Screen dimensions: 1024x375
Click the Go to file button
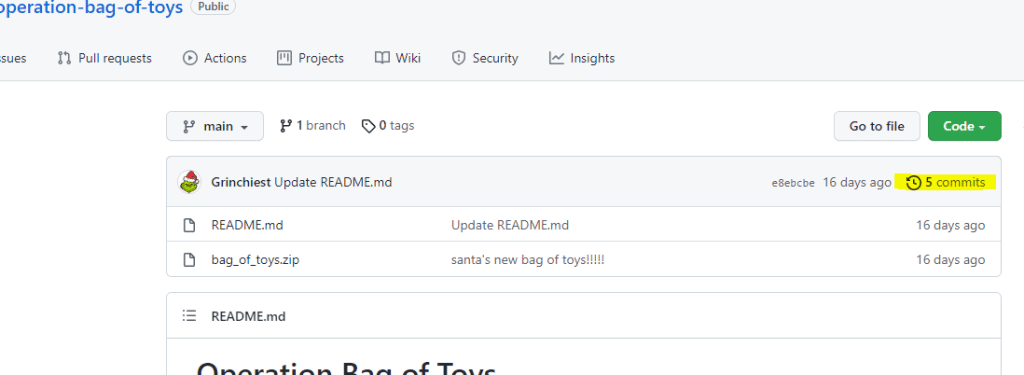pos(876,126)
